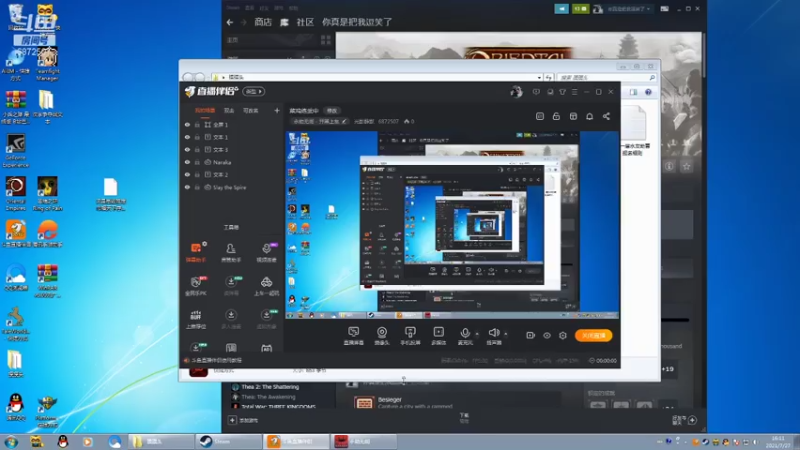800x450 pixels.
Task: Expand the microphone options arrow
Action: click(x=477, y=334)
